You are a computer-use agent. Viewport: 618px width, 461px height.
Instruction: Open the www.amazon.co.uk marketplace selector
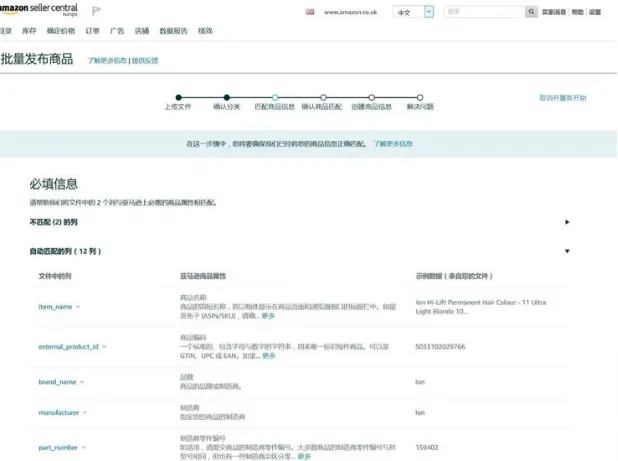pos(350,12)
